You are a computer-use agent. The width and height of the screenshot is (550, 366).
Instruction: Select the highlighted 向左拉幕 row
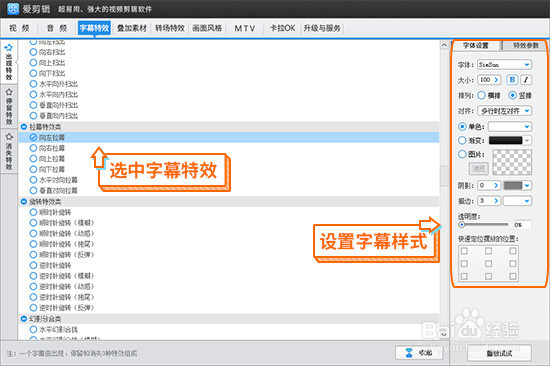point(229,137)
